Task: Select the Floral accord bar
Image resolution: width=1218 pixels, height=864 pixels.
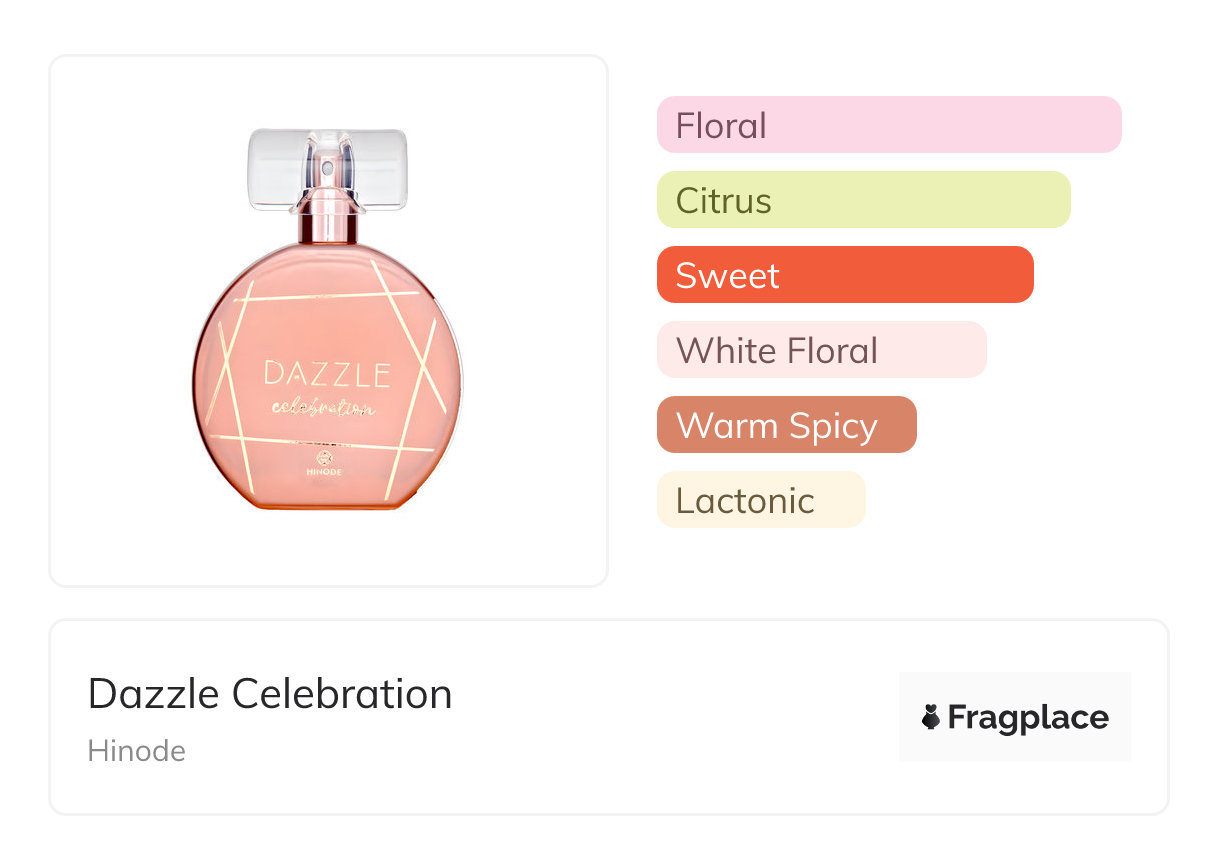Action: pos(888,125)
